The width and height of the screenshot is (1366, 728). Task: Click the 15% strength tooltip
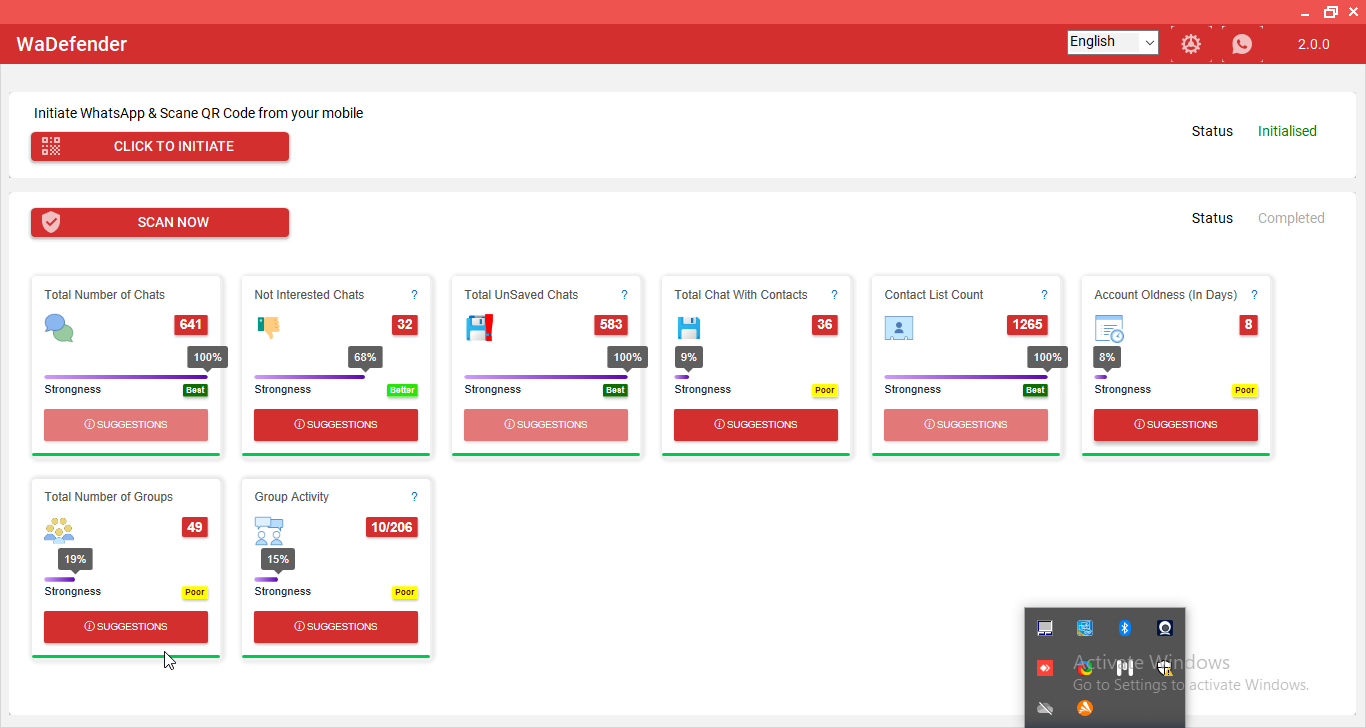[278, 559]
